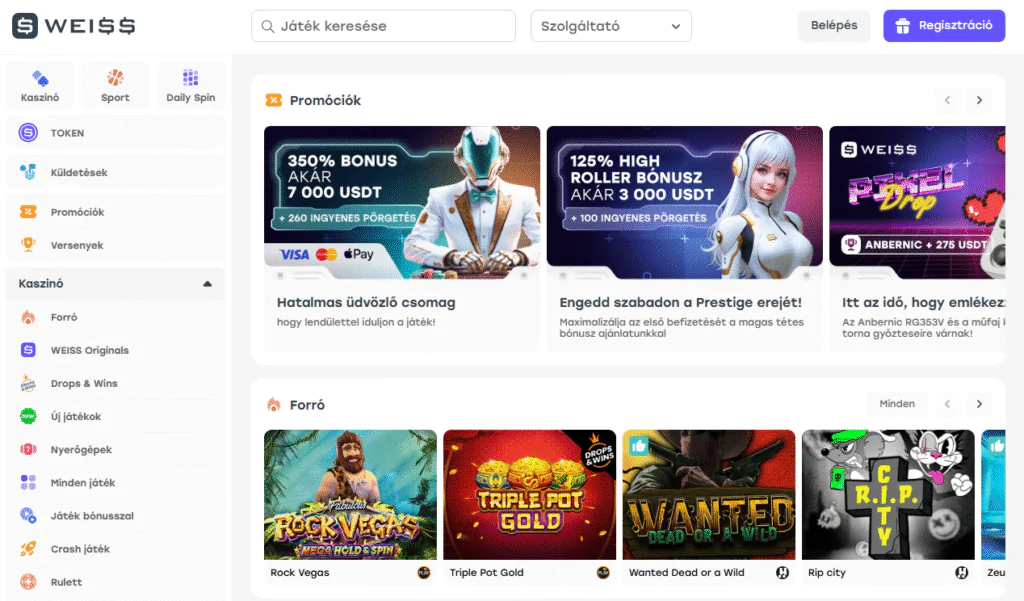
Task: Click the Regisztráció button
Action: point(944,25)
